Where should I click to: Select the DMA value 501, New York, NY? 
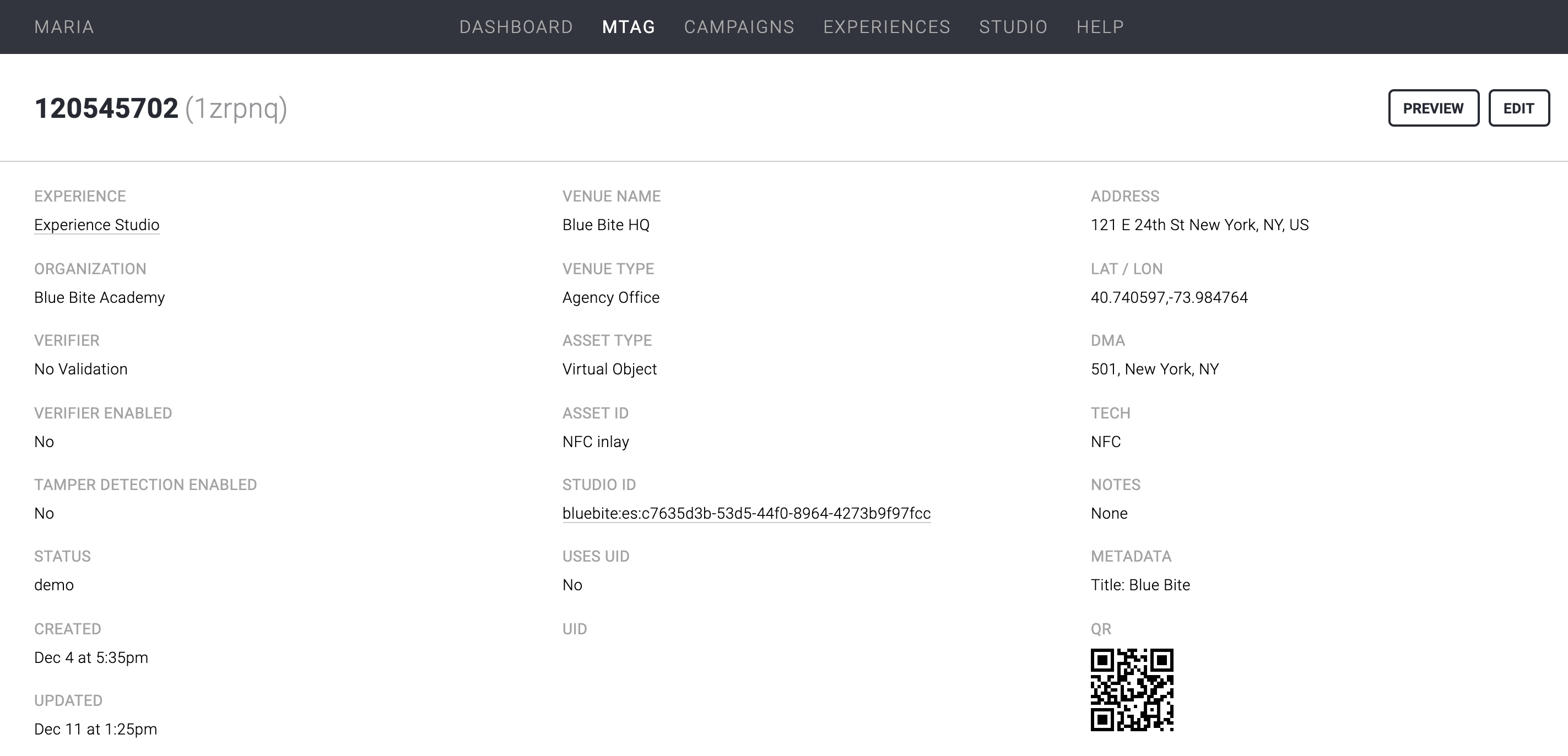[x=1155, y=369]
